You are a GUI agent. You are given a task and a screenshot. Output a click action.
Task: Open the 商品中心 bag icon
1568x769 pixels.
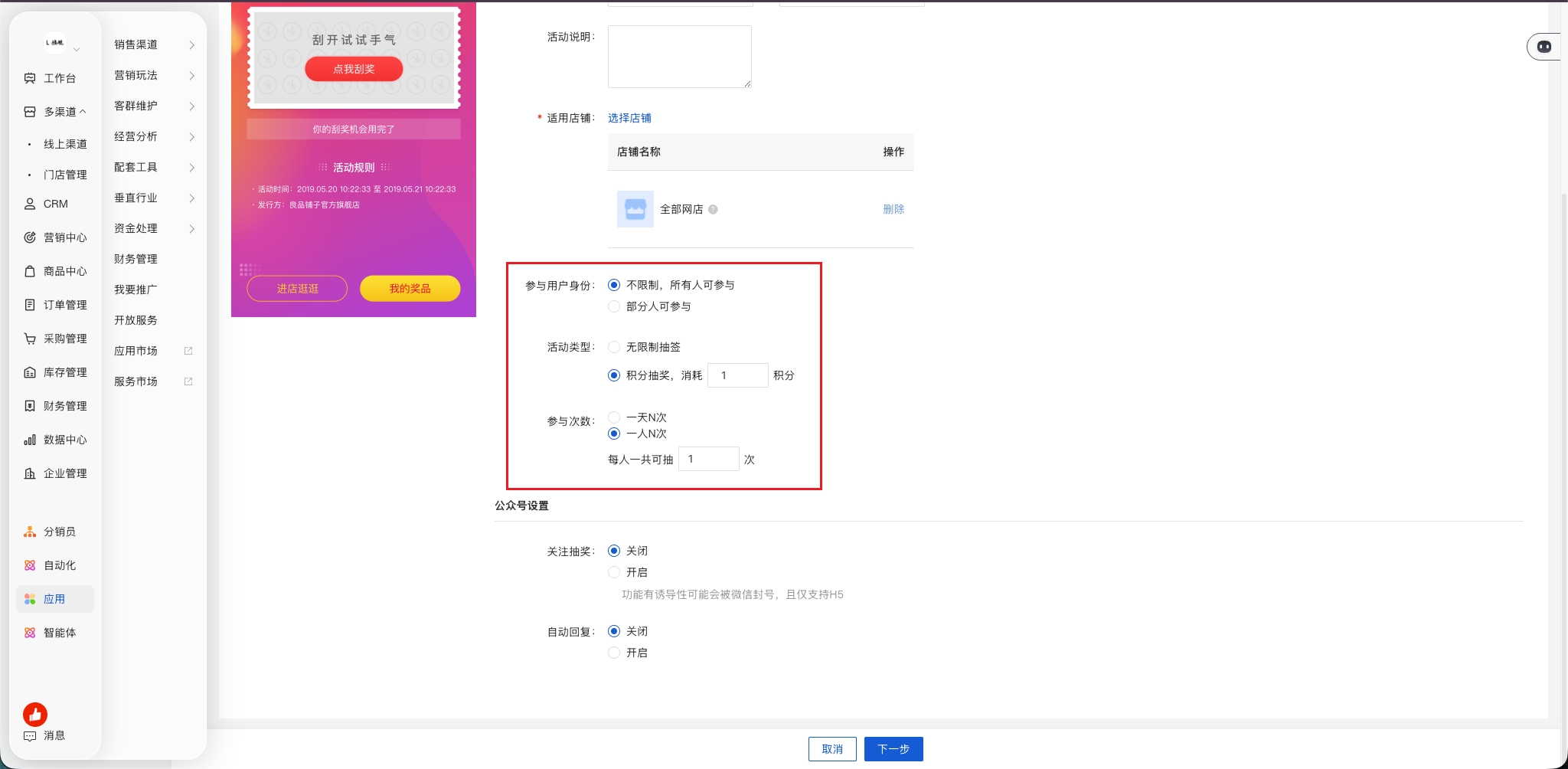point(30,271)
